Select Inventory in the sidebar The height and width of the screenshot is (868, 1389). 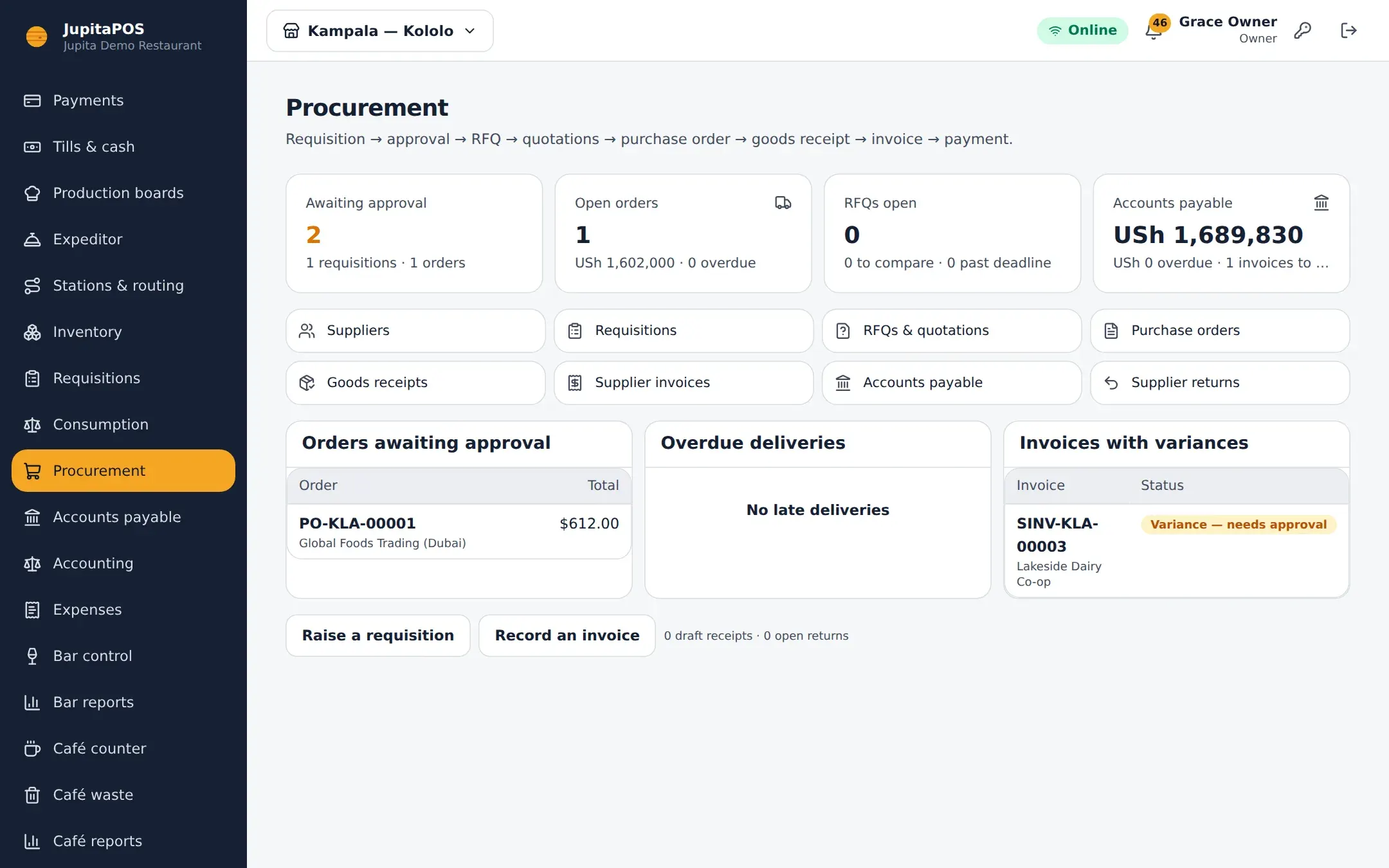point(123,332)
